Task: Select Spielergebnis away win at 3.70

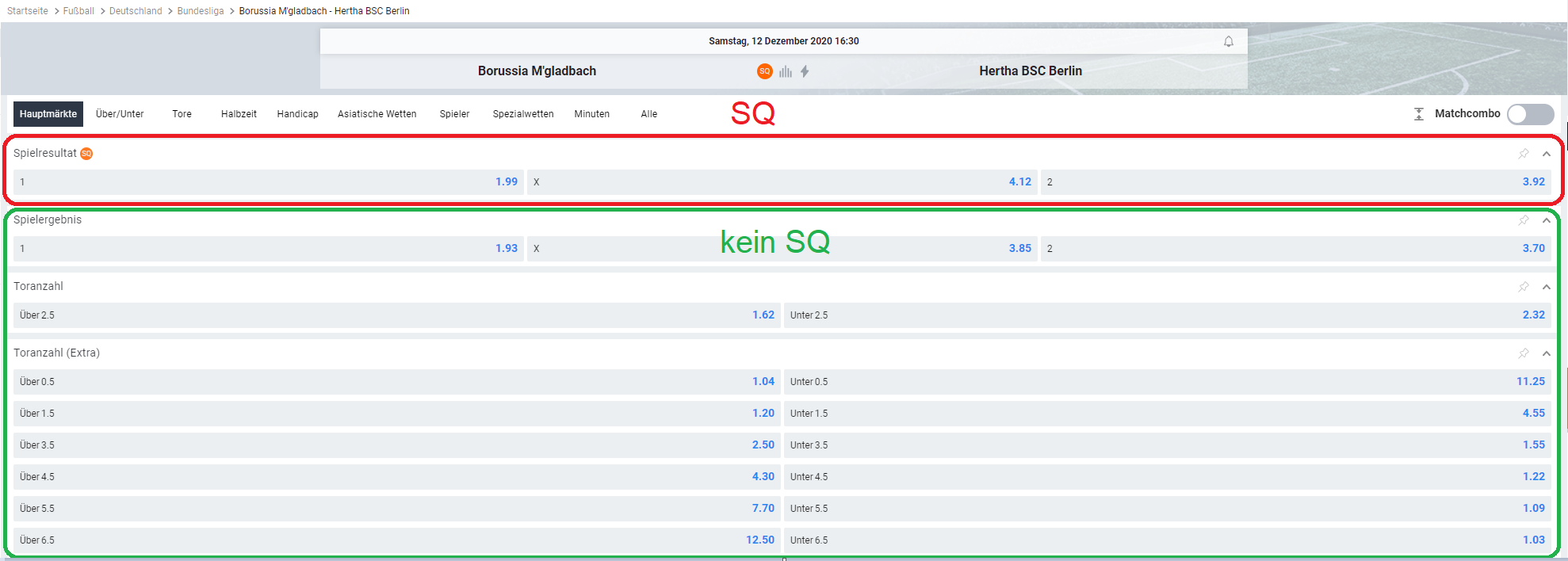Action: point(1296,249)
